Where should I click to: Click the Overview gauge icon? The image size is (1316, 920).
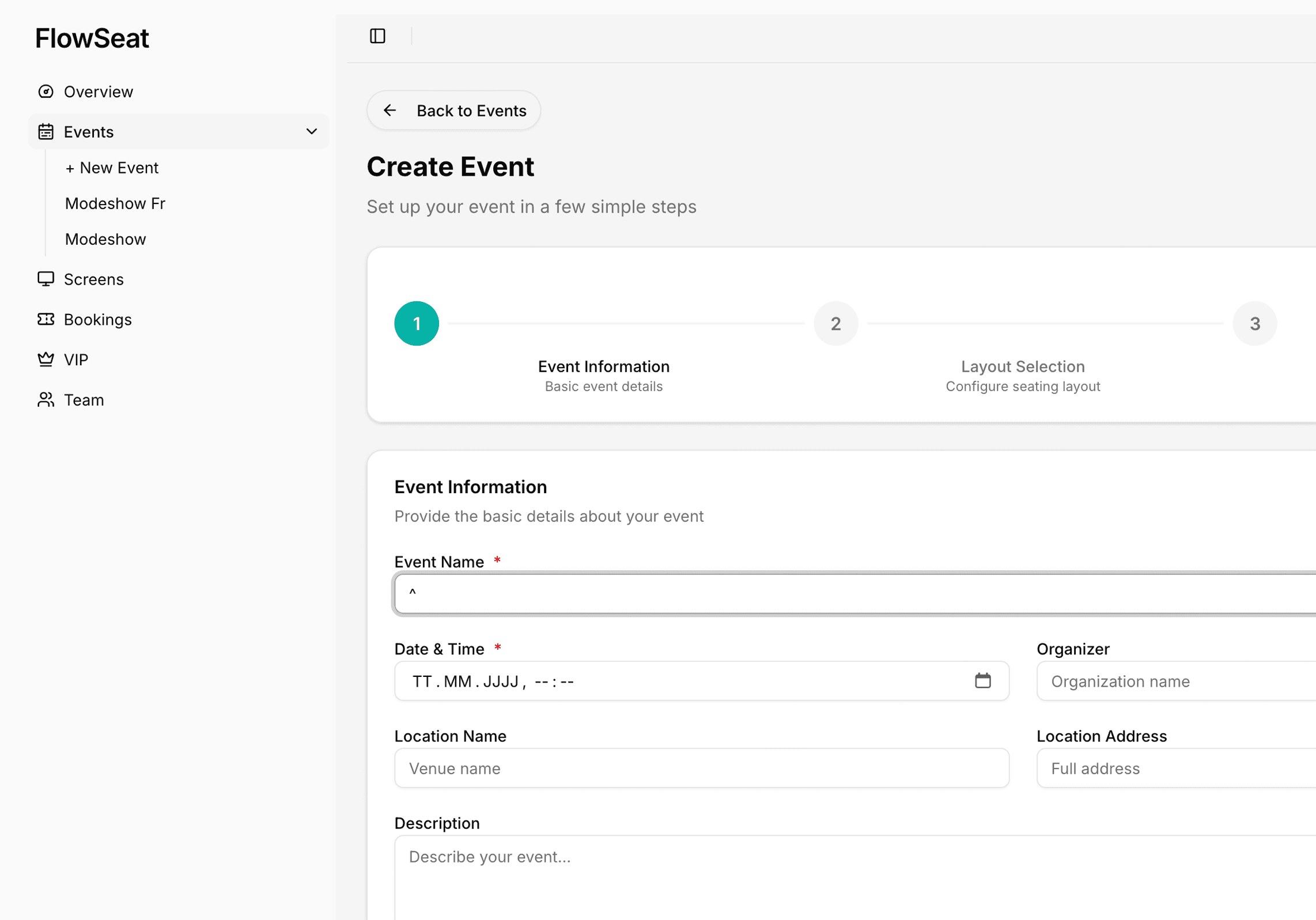pyautogui.click(x=46, y=92)
